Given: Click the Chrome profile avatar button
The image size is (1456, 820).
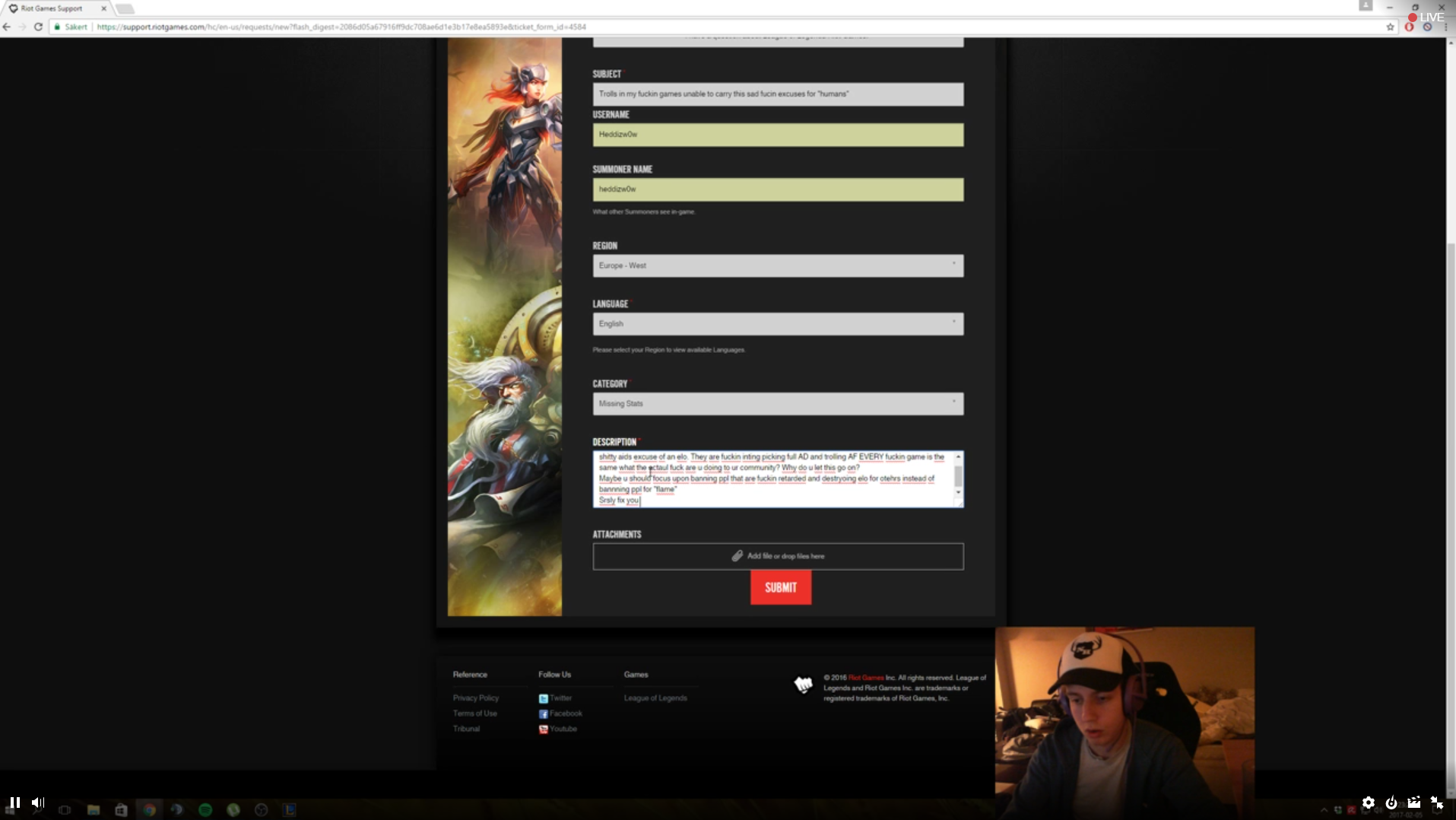Looking at the screenshot, I should click(x=1366, y=6).
